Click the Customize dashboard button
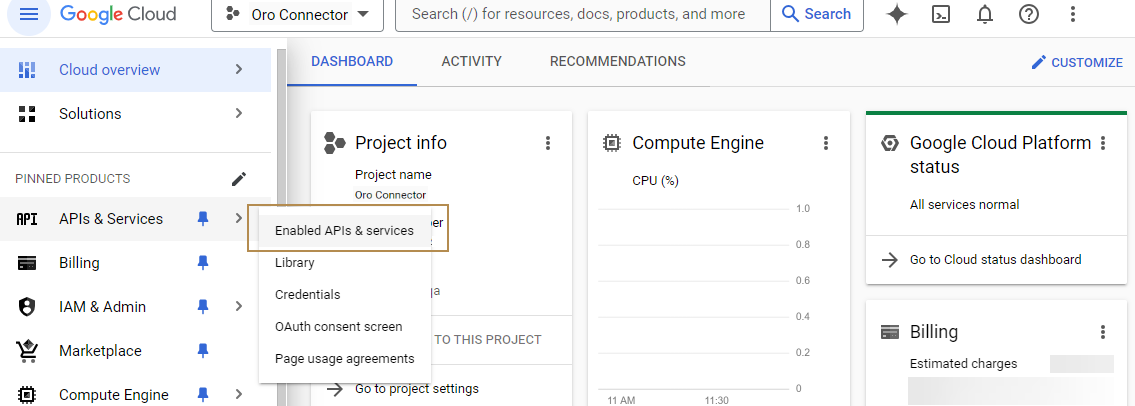The width and height of the screenshot is (1135, 406). click(1076, 62)
